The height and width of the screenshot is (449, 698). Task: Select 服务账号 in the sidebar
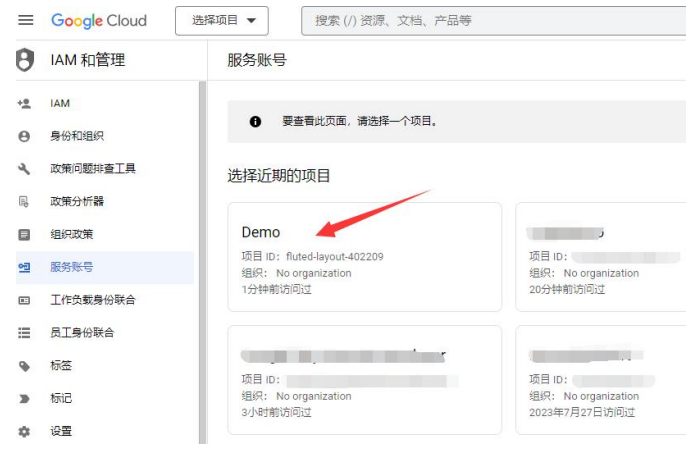(72, 267)
